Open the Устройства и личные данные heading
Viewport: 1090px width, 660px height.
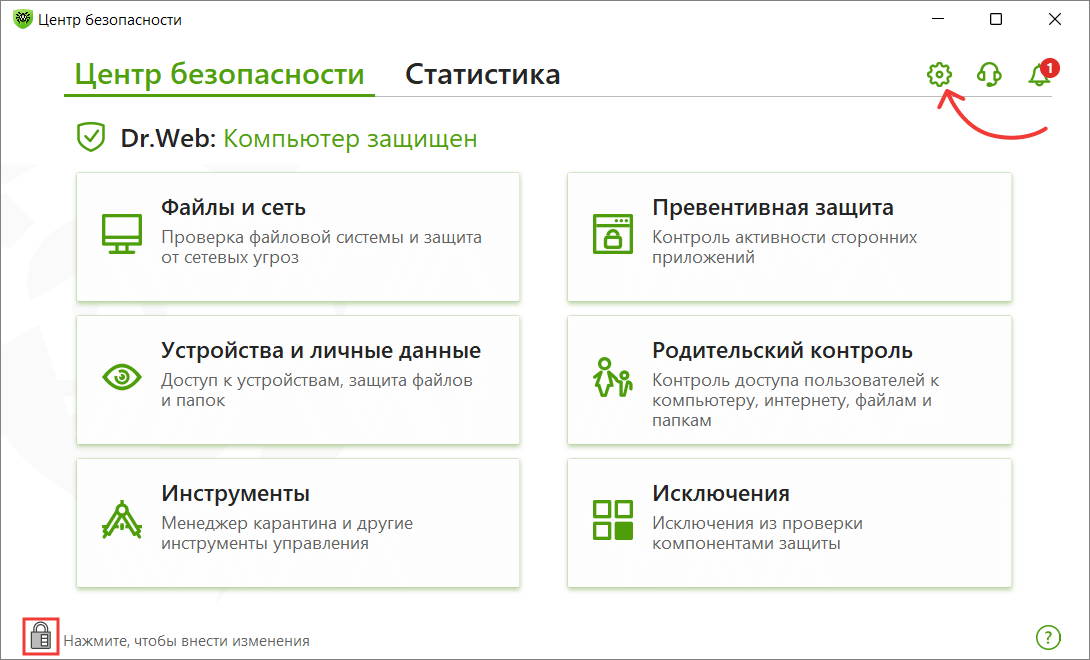(320, 351)
